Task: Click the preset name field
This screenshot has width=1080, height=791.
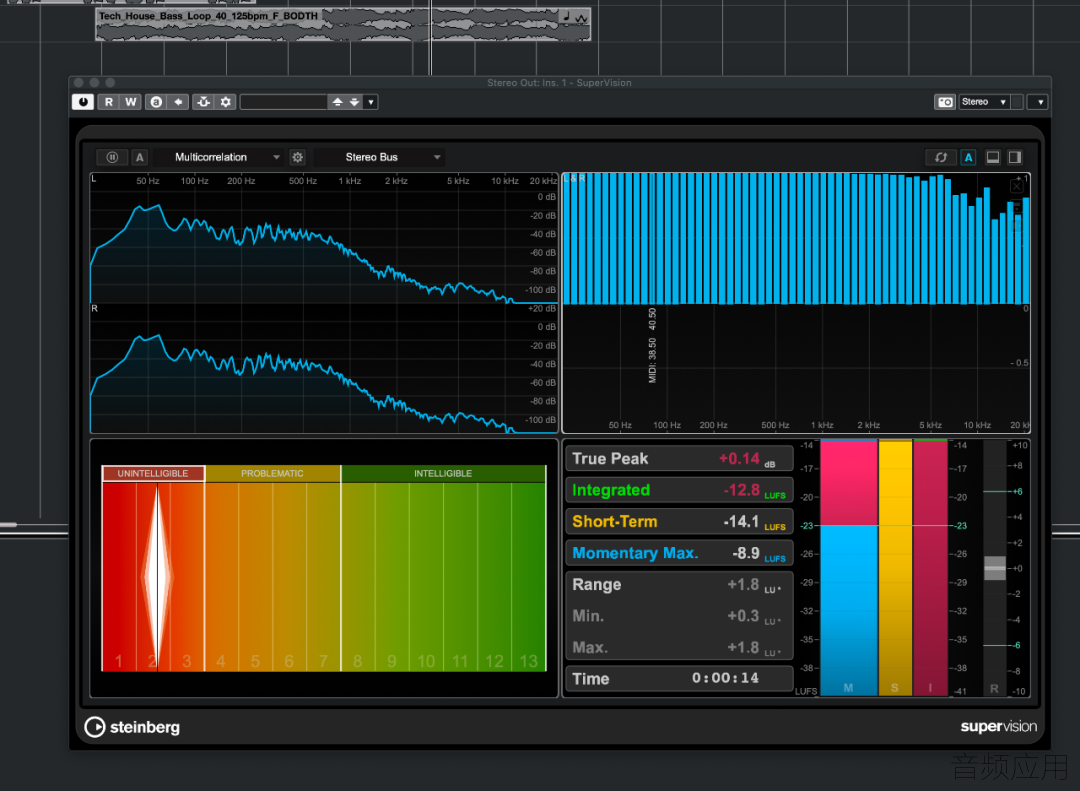Action: click(x=283, y=102)
